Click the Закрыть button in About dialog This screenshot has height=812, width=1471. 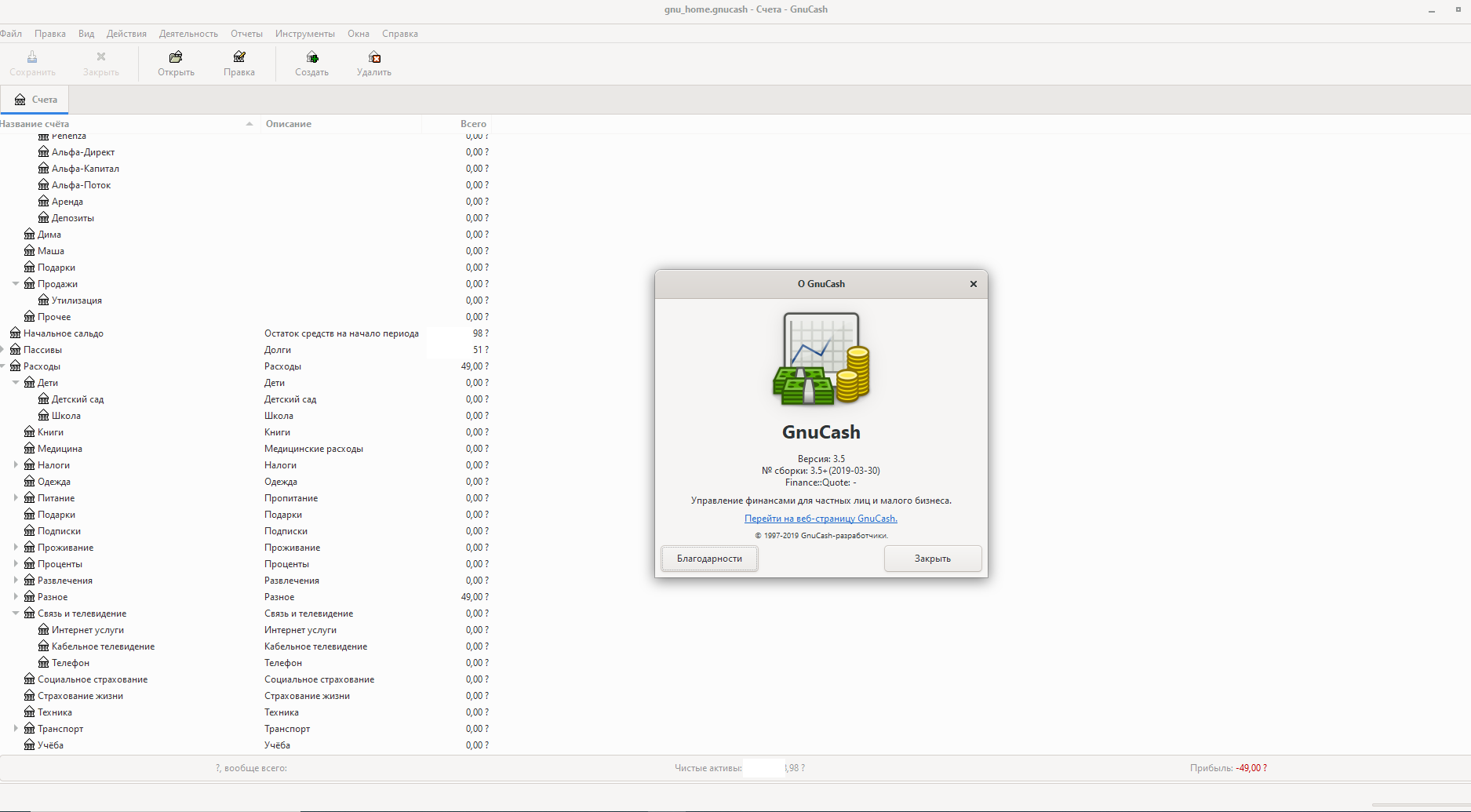(933, 559)
